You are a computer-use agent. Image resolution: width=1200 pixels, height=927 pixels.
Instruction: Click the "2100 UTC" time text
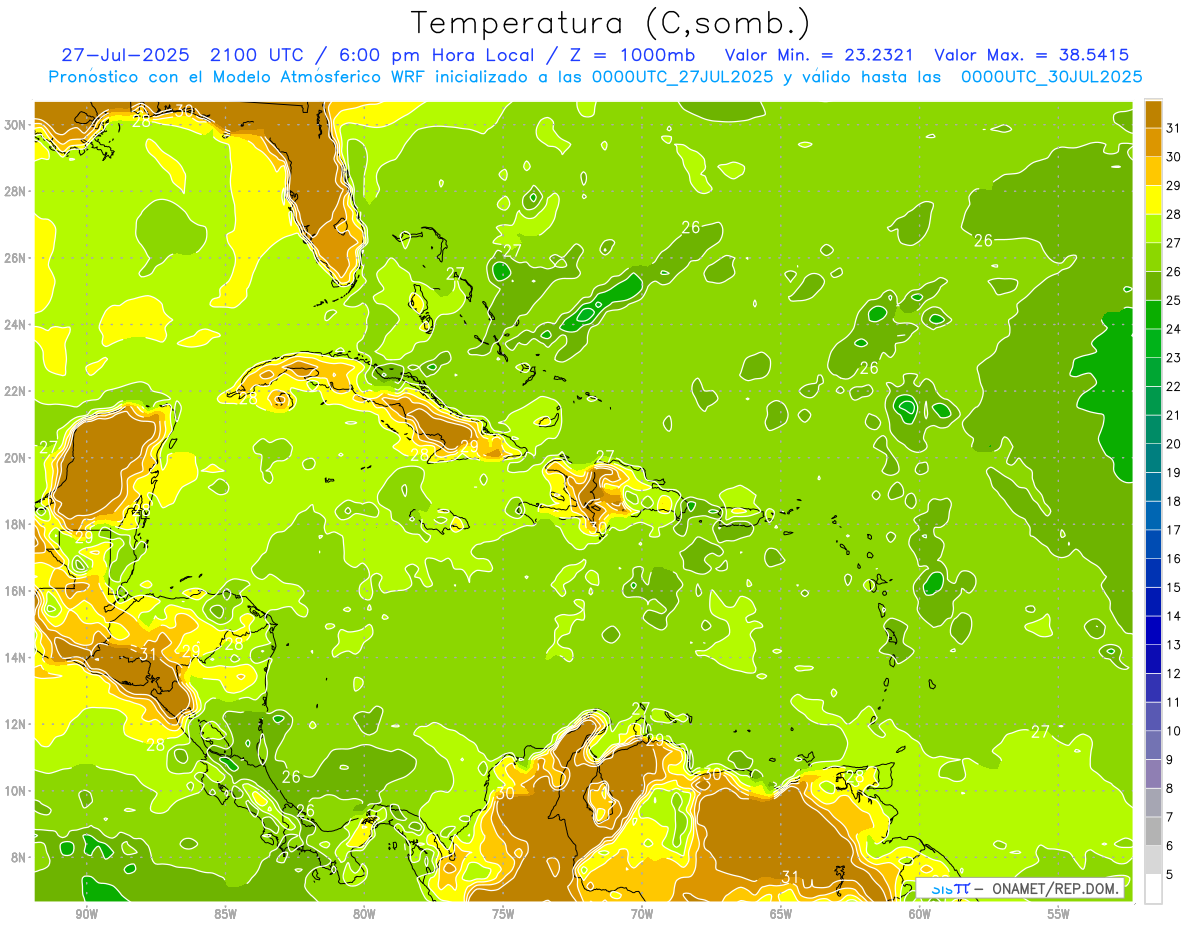pyautogui.click(x=257, y=55)
